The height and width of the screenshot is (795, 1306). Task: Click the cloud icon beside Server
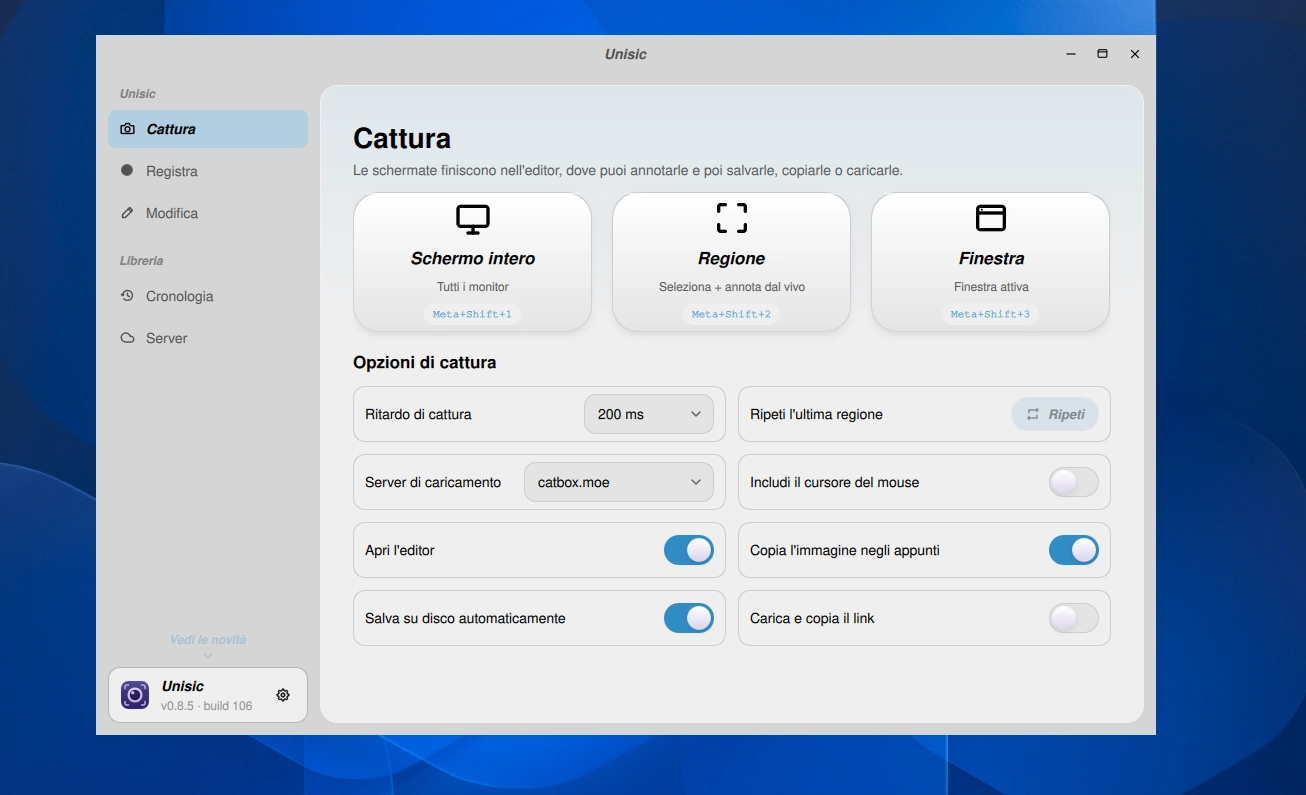[x=127, y=338]
